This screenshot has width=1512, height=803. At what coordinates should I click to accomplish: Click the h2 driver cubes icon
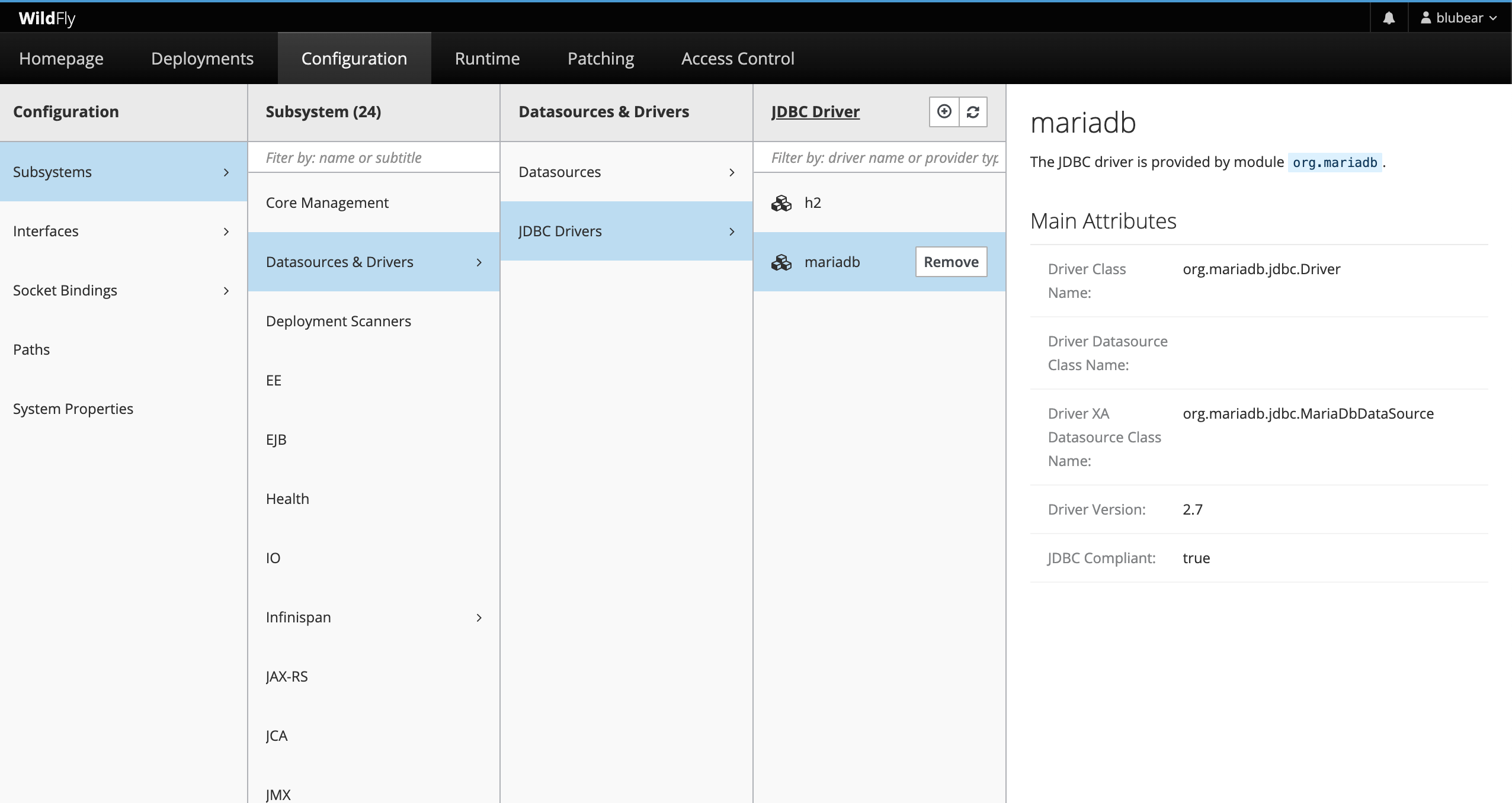click(x=781, y=203)
